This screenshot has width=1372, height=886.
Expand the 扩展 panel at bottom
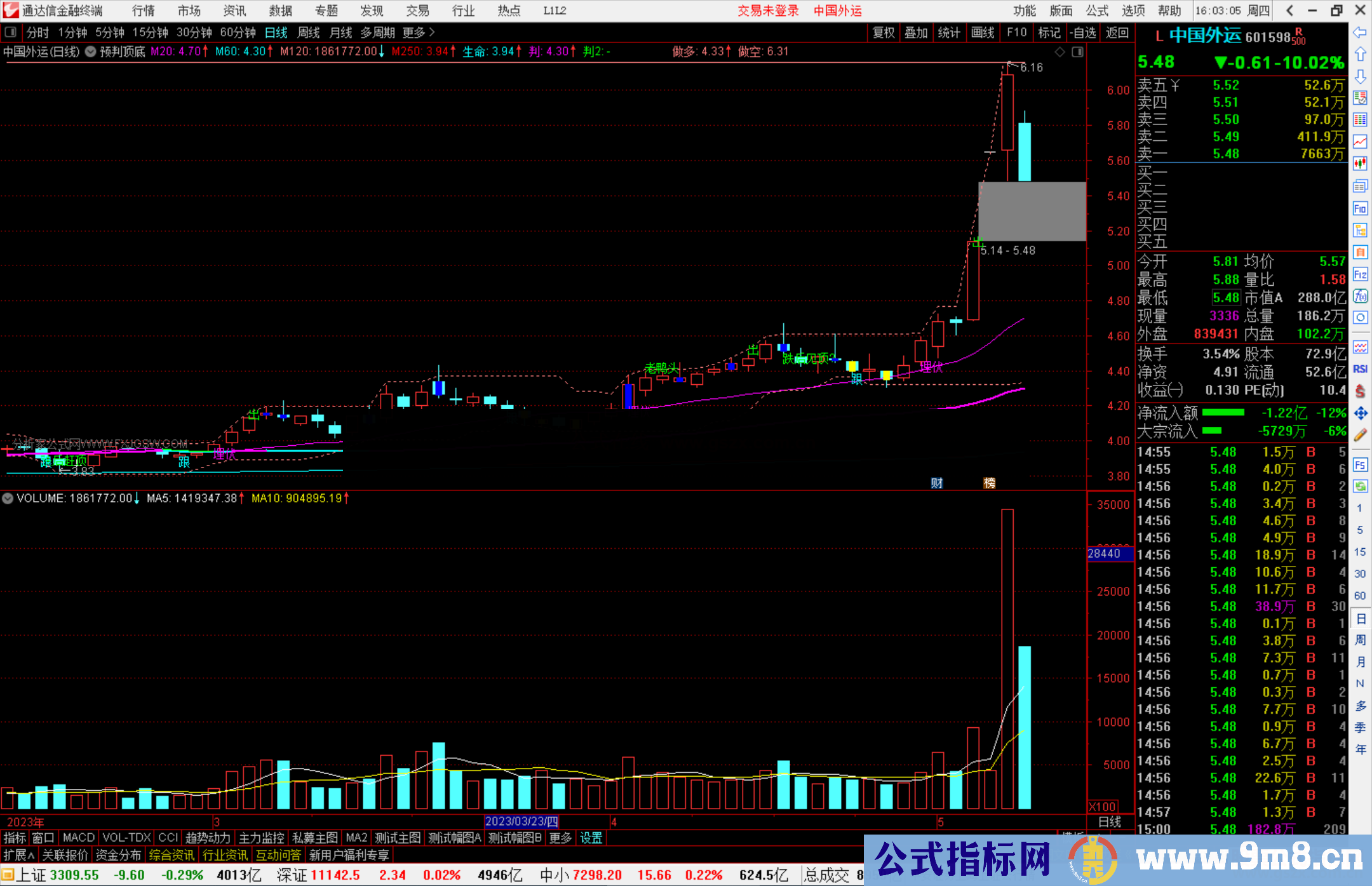[x=19, y=855]
